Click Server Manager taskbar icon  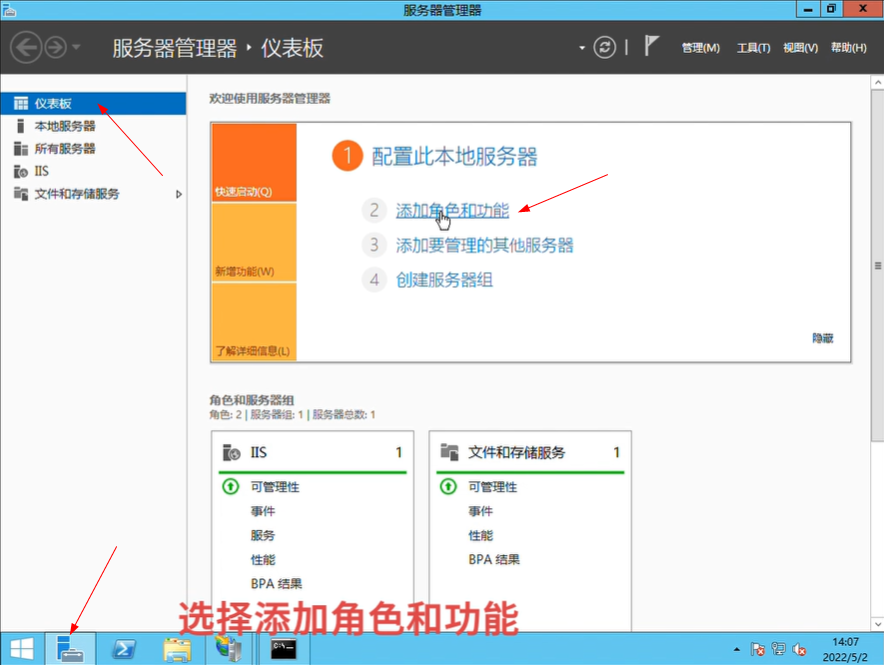[x=70, y=649]
